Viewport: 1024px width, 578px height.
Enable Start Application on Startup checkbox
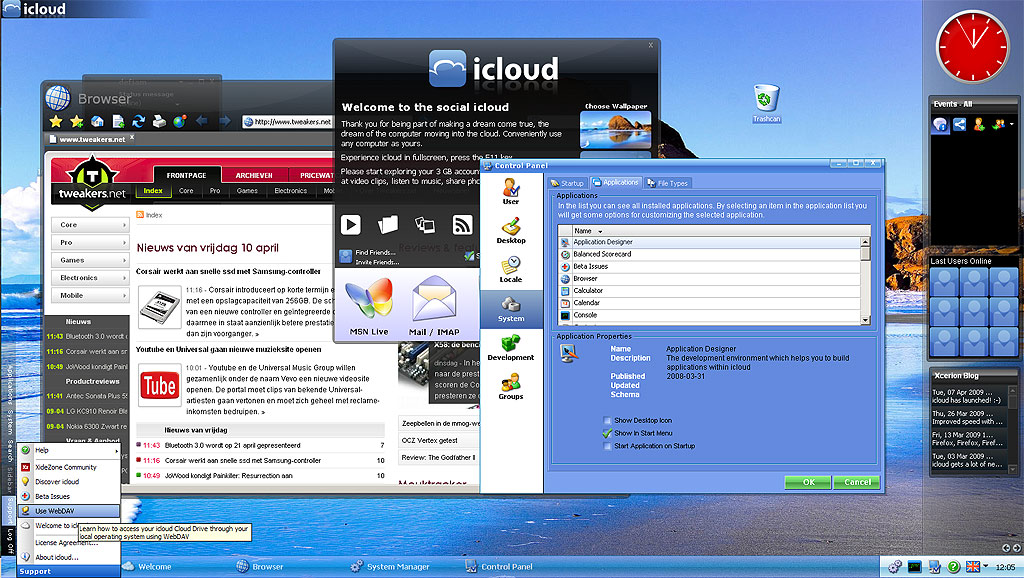click(x=607, y=446)
